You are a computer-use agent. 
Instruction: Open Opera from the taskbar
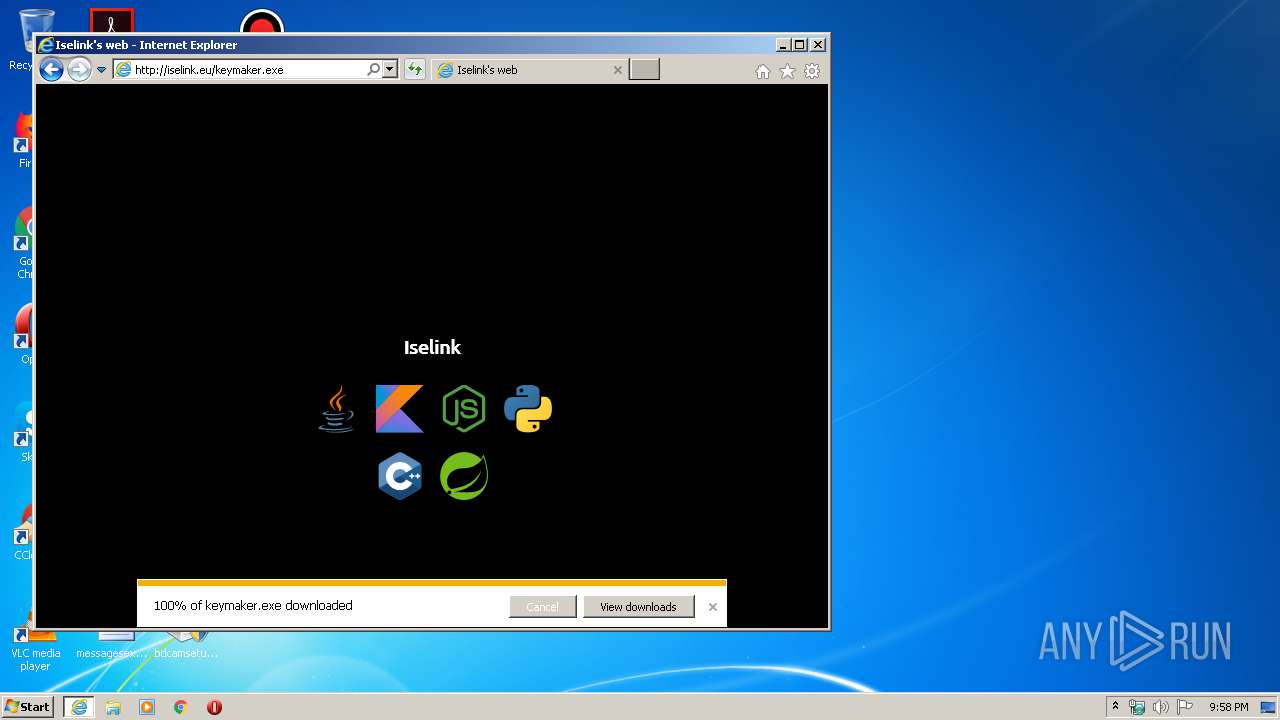tap(214, 707)
